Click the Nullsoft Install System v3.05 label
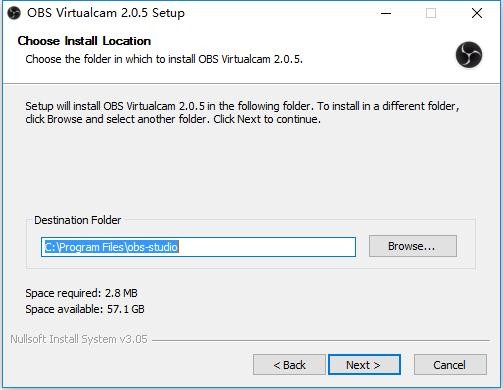Viewport: 503px width, 390px height. 79,339
